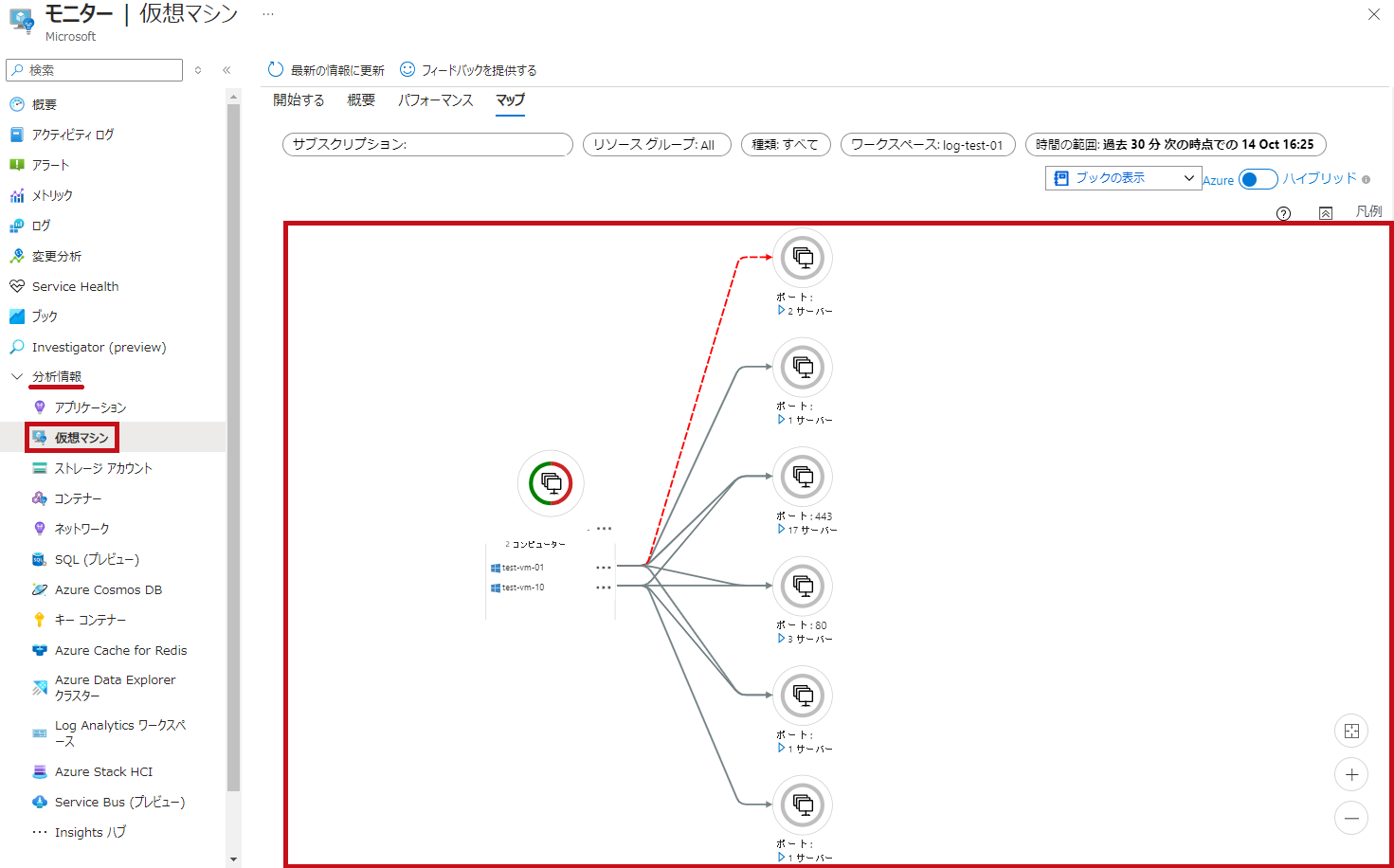Toggle the Azure / ハイブリッド switch
Screen dimensions: 1394x868
click(1258, 179)
